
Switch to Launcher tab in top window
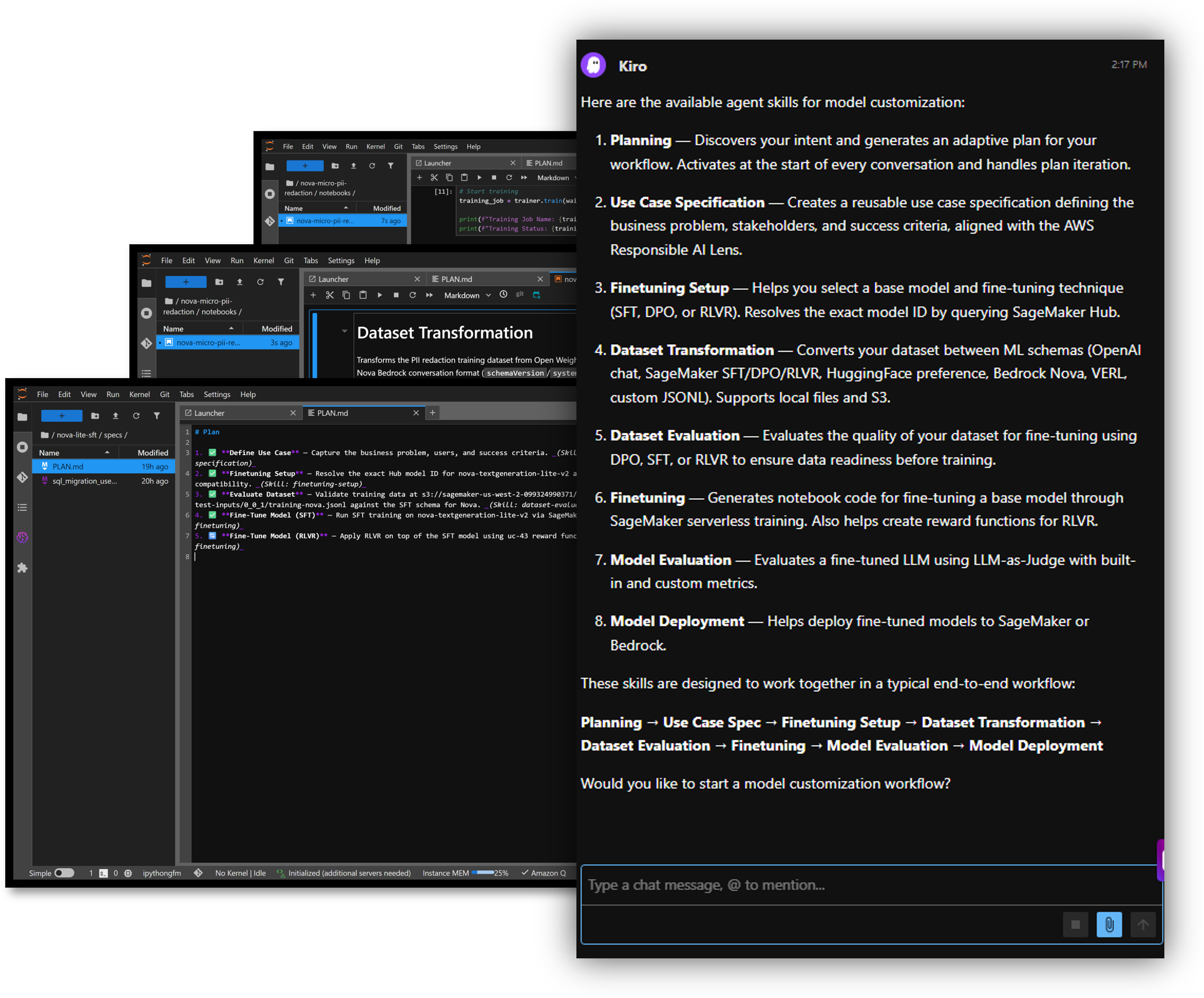(x=466, y=163)
